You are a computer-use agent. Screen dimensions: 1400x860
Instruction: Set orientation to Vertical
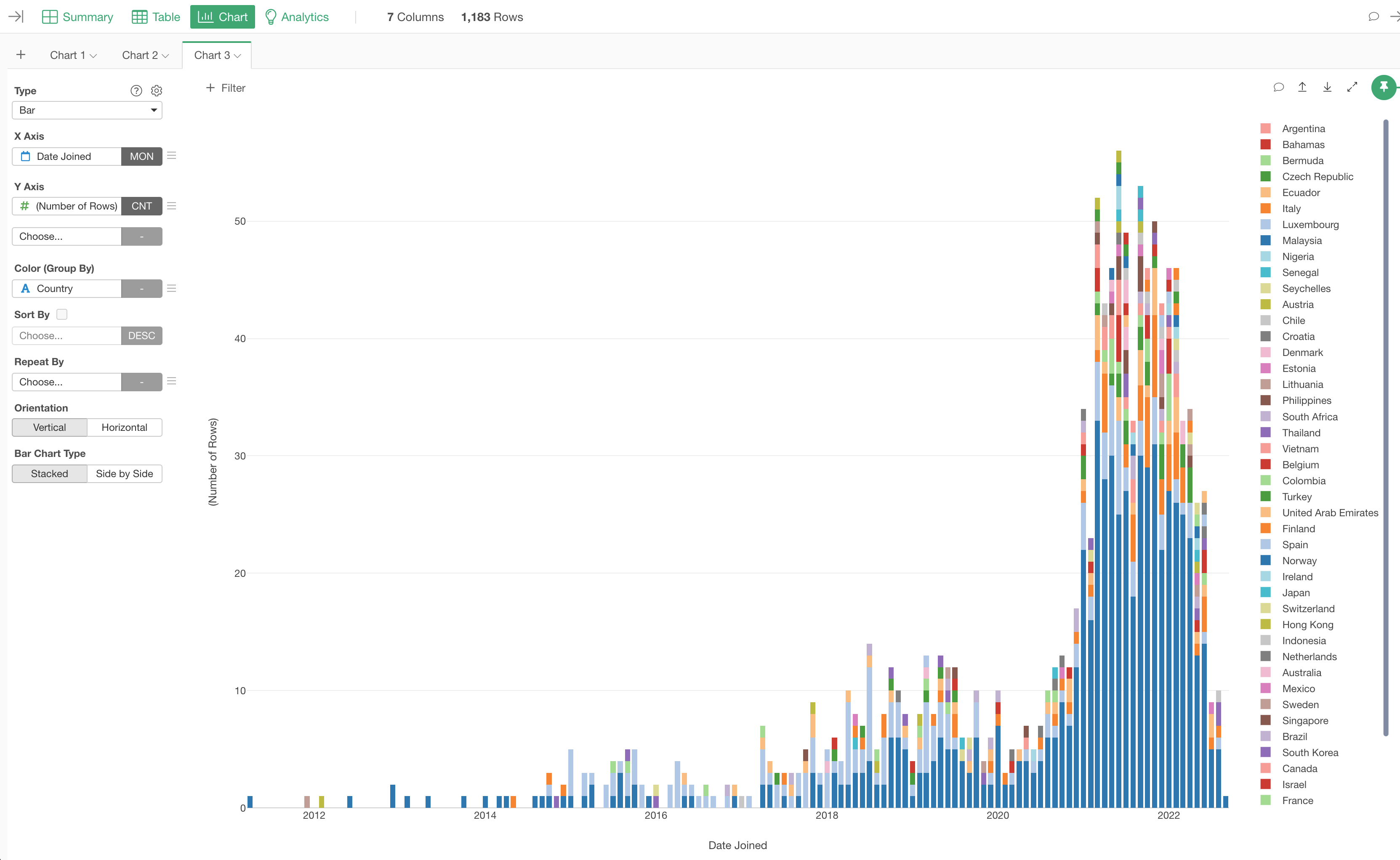(x=50, y=427)
